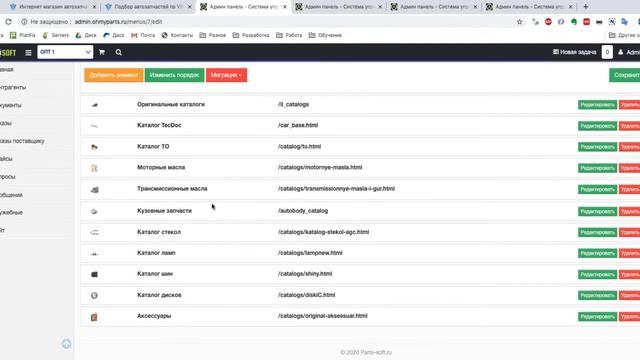The image size is (640, 360).
Task: Edit the Каталог стекол item
Action: pos(597,232)
